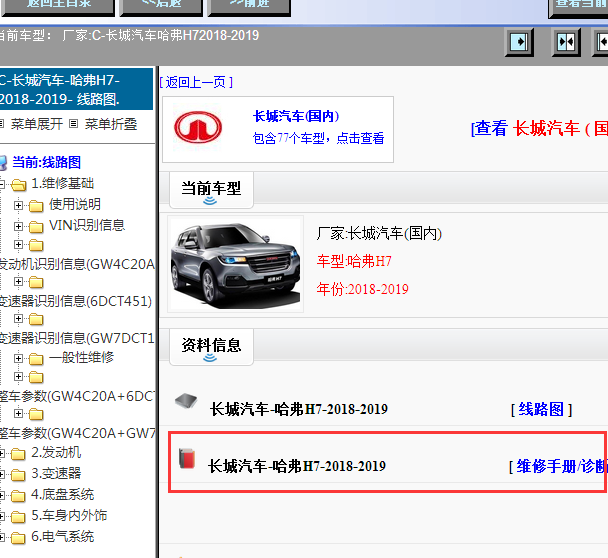Expand the 整车参数(GW4C20A+6DC node

pyautogui.click(x=18, y=376)
